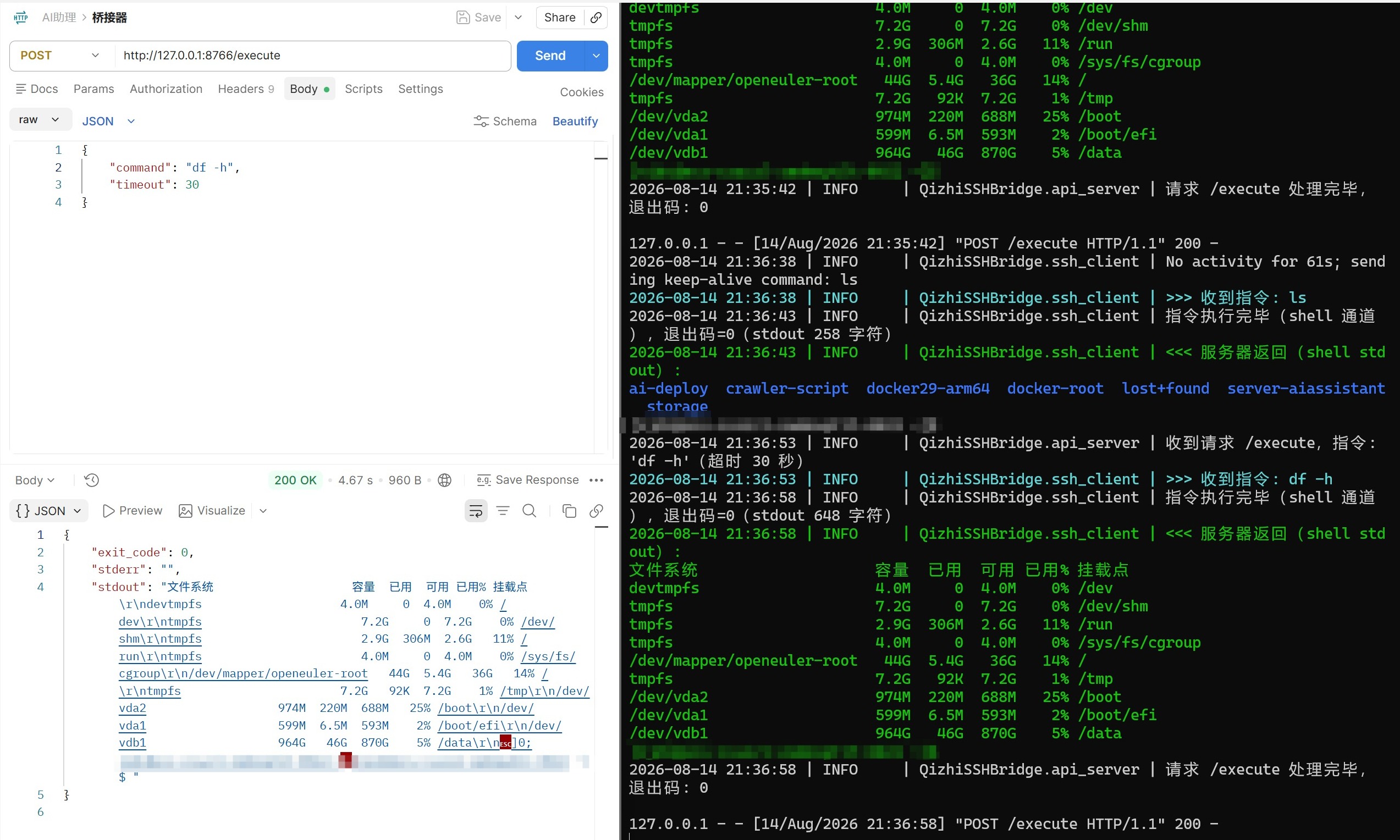The width and height of the screenshot is (1400, 840).
Task: Open the raw body type dropdown
Action: (x=40, y=119)
